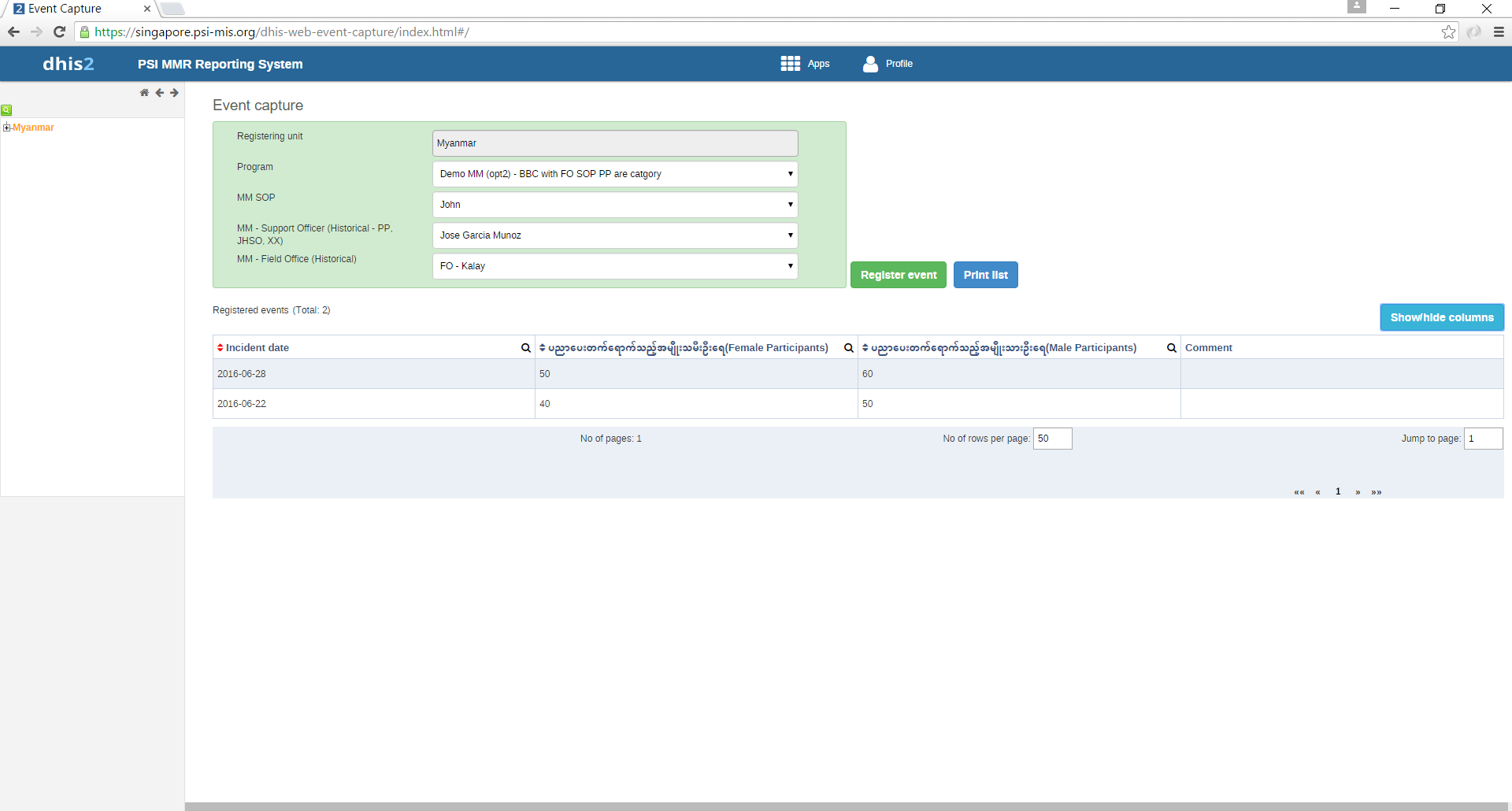Click the Register event button

pyautogui.click(x=898, y=275)
